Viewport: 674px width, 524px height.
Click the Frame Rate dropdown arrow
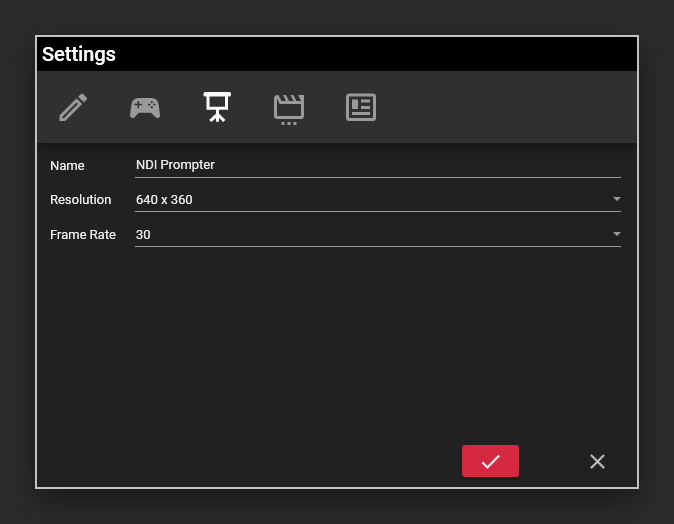[616, 235]
